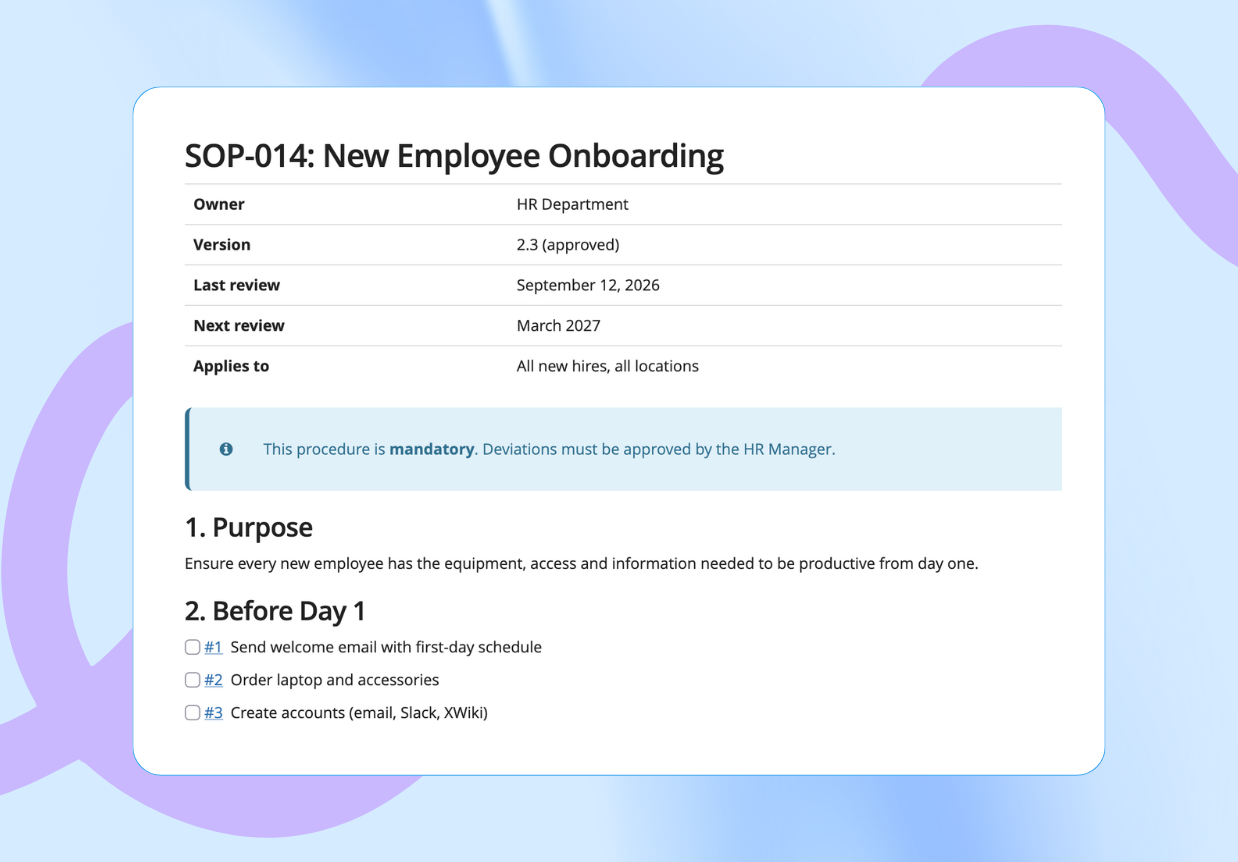This screenshot has height=862, width=1238.
Task: Tick the checkbox for Send welcome email
Action: click(192, 647)
